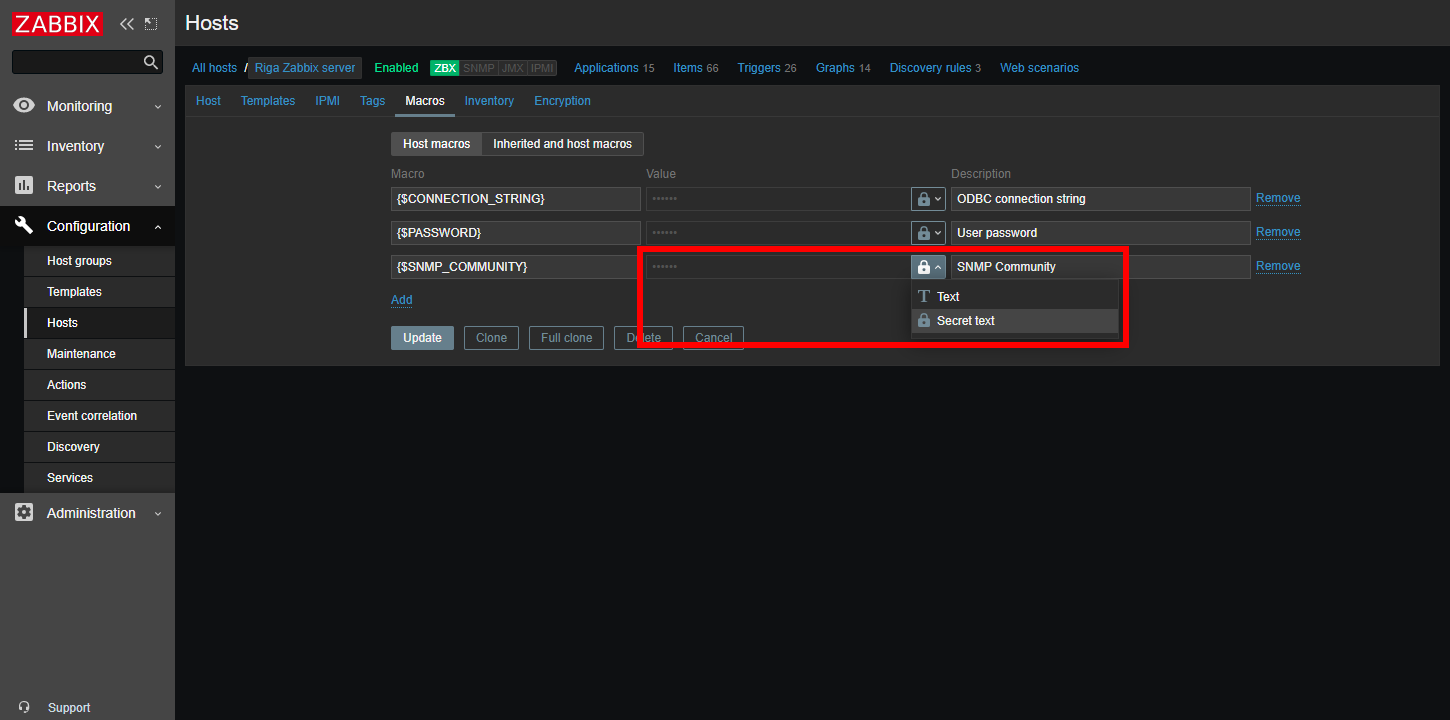Click the Administration gear icon
Viewport: 1450px width, 720px height.
coord(23,513)
